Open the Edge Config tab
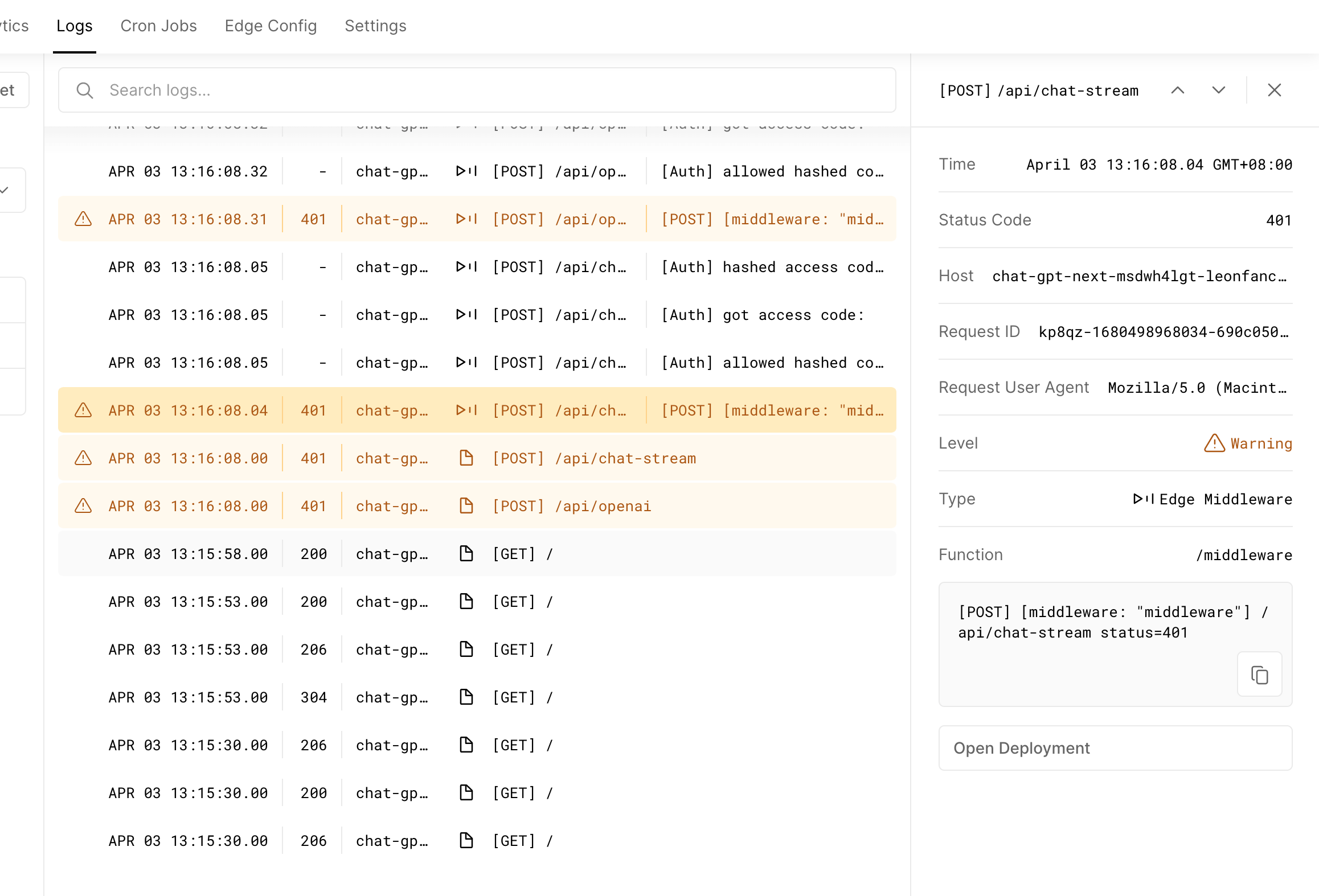Image resolution: width=1319 pixels, height=896 pixels. [271, 26]
